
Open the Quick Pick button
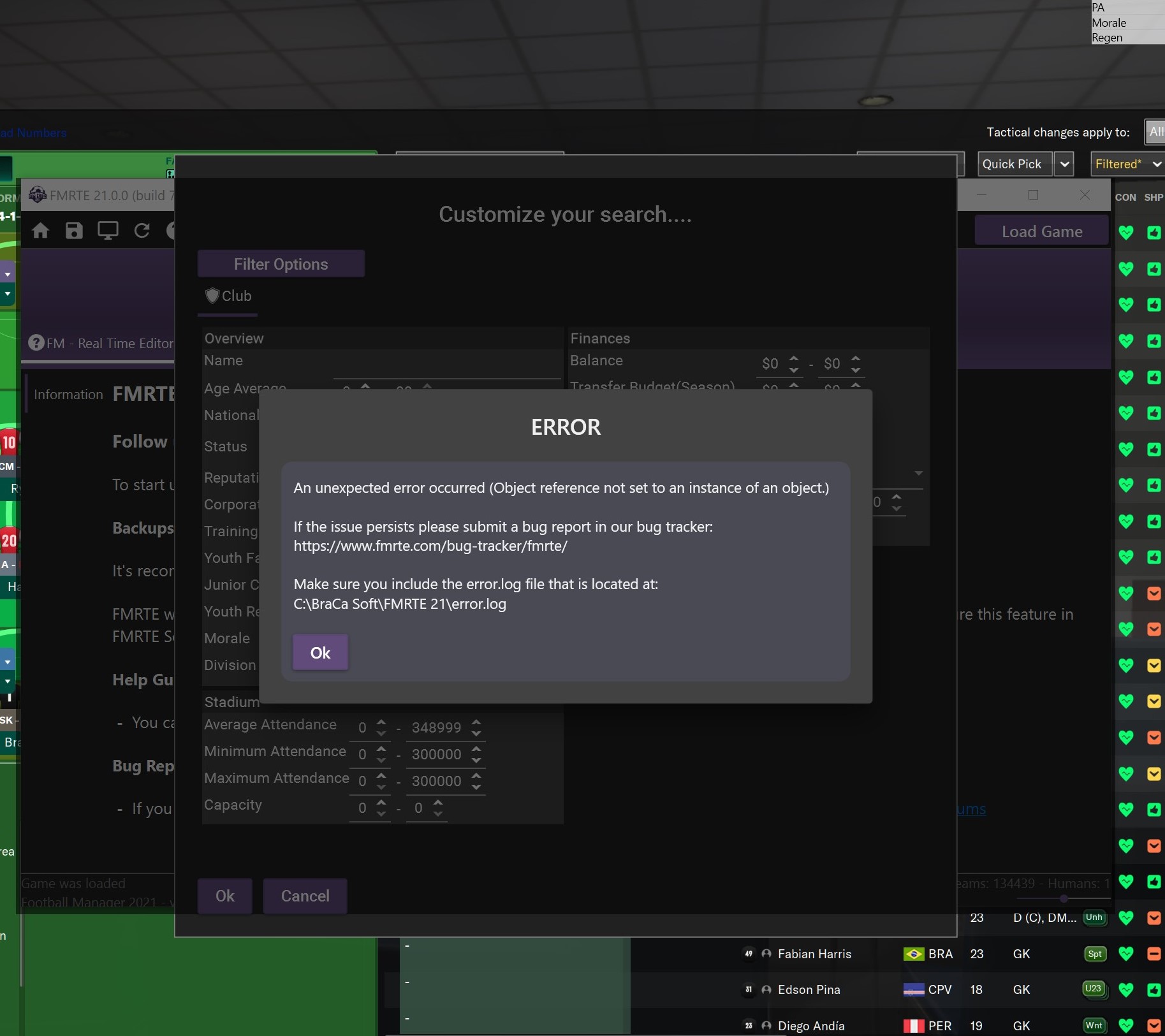click(x=1015, y=164)
